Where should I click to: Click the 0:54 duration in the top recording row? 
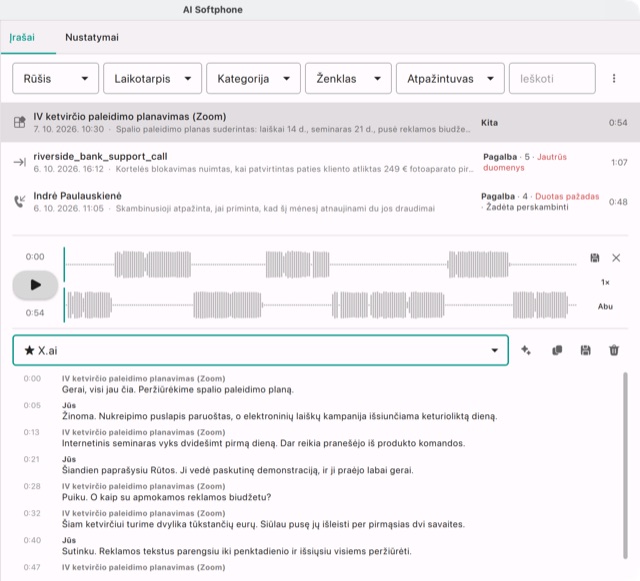618,123
